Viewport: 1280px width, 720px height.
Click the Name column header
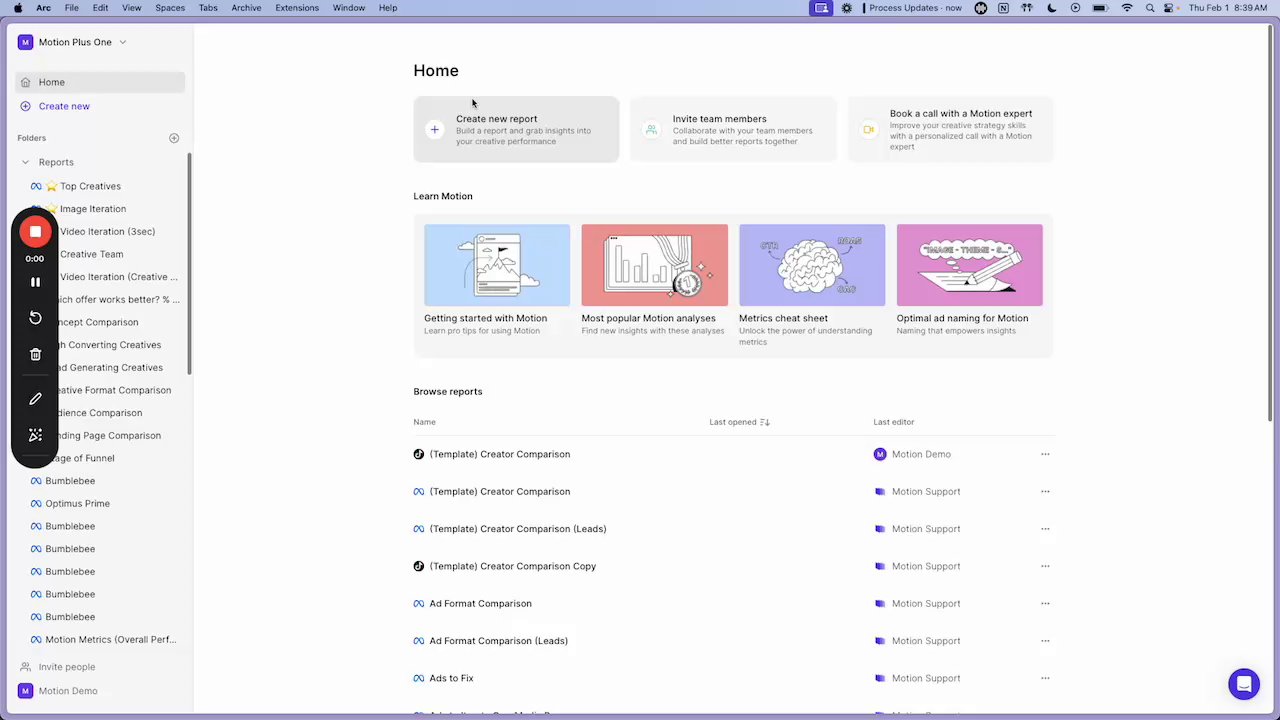[425, 422]
